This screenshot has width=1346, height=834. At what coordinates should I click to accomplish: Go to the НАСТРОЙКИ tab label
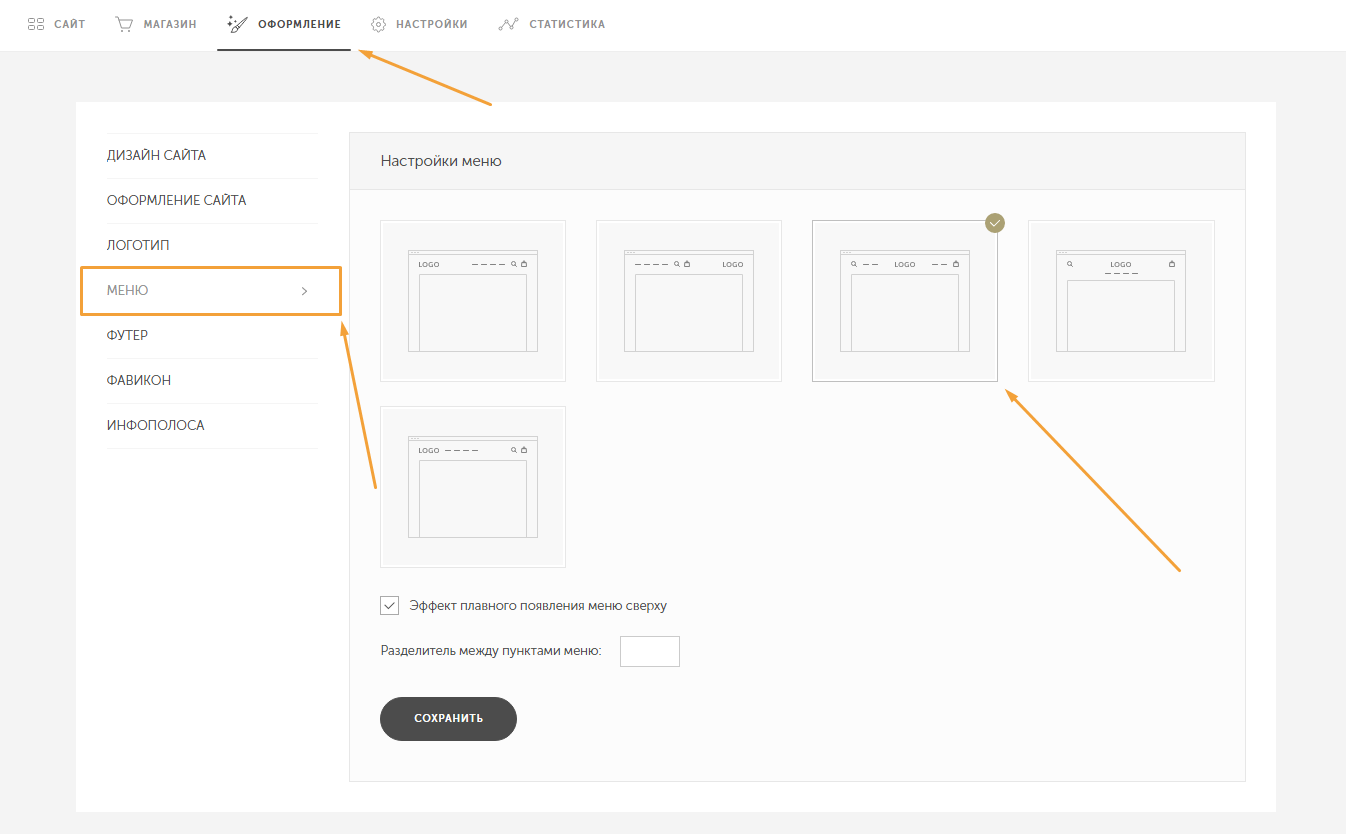(x=432, y=24)
